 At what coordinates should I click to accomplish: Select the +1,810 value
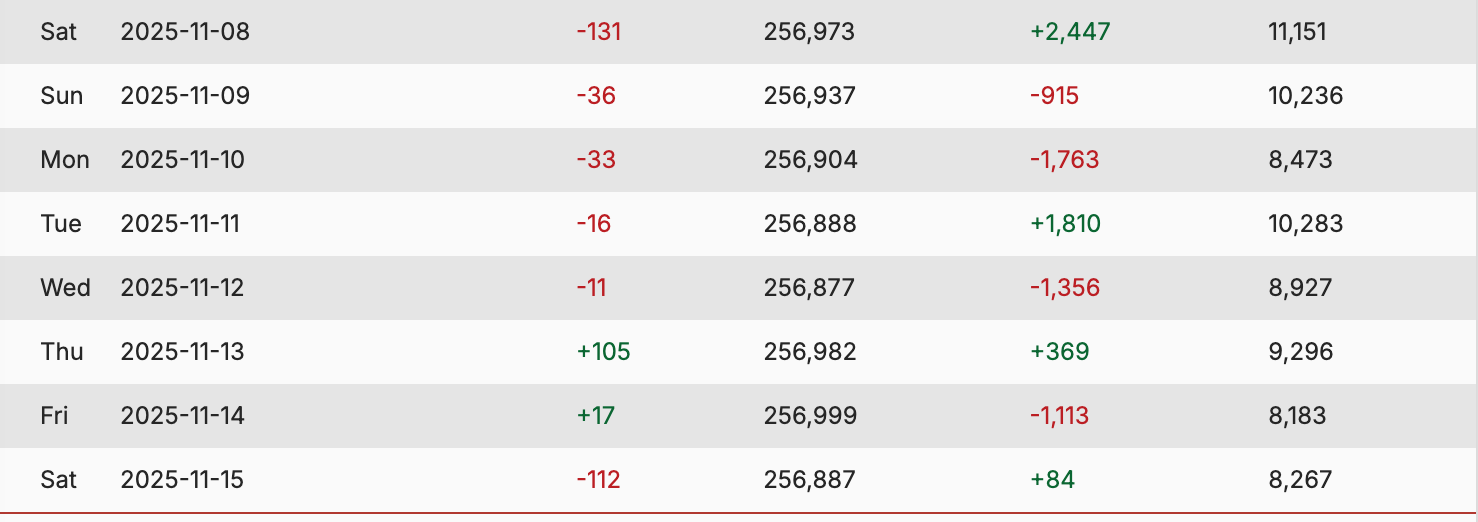[1065, 224]
